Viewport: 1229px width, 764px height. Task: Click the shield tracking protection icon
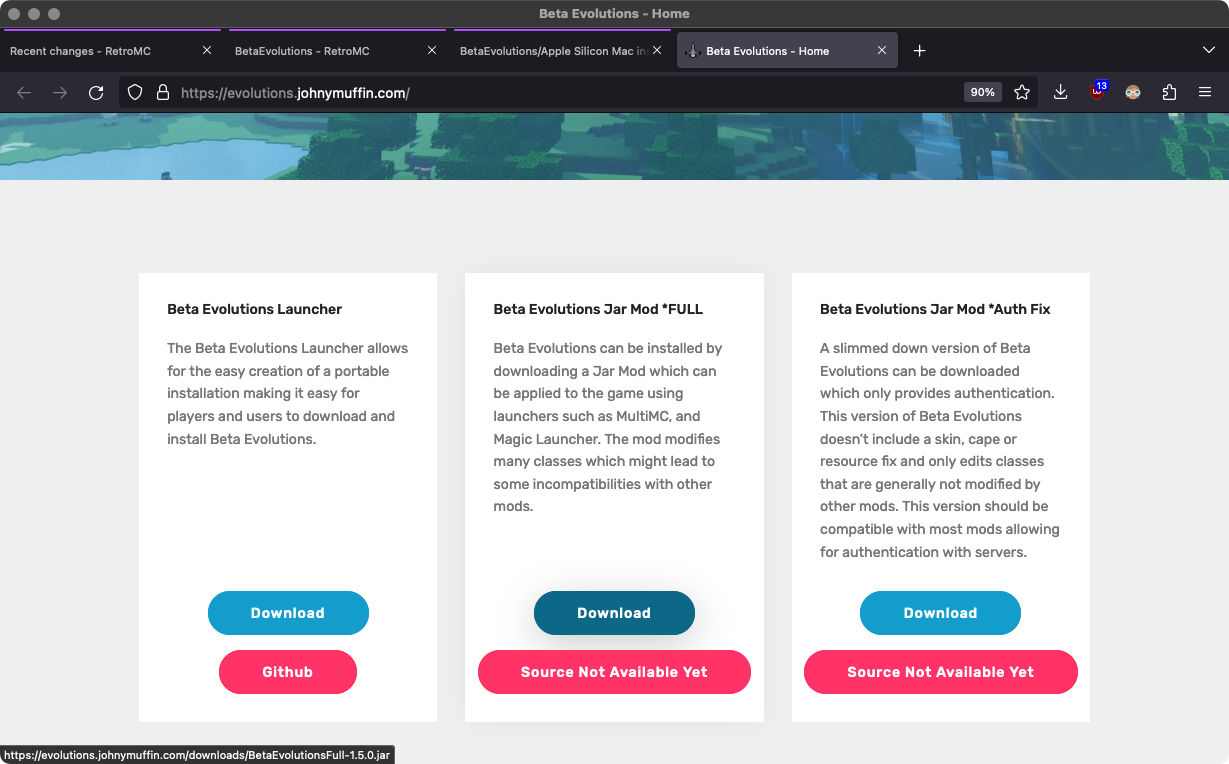pyautogui.click(x=135, y=93)
